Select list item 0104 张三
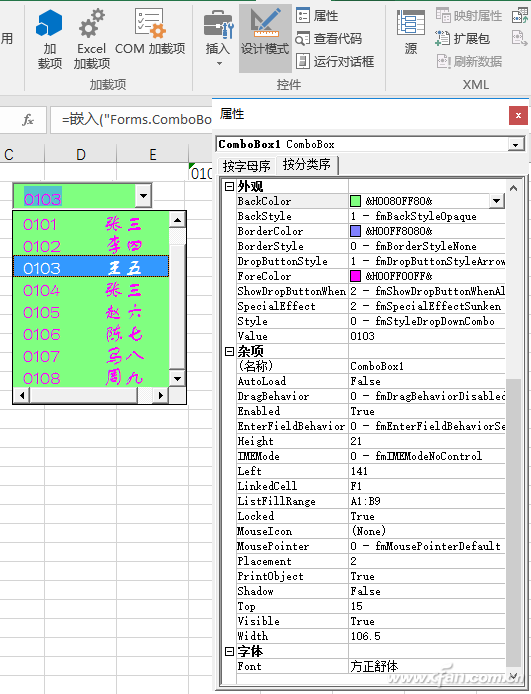This screenshot has height=694, width=531. (x=91, y=290)
